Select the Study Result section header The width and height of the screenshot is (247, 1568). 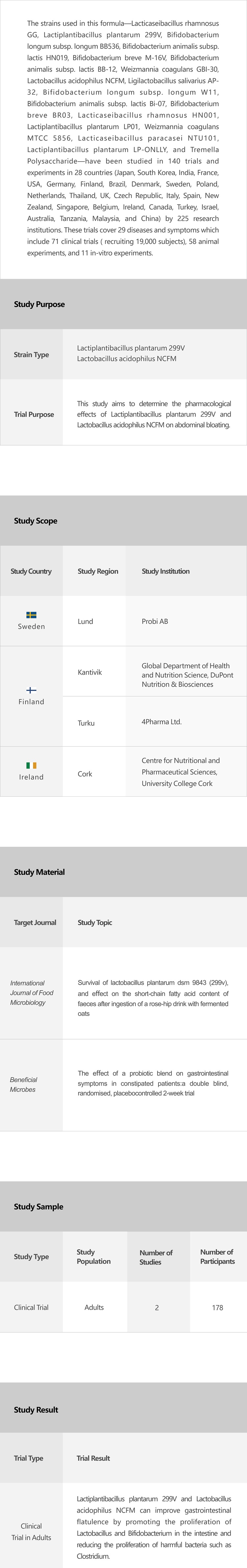tap(36, 1410)
